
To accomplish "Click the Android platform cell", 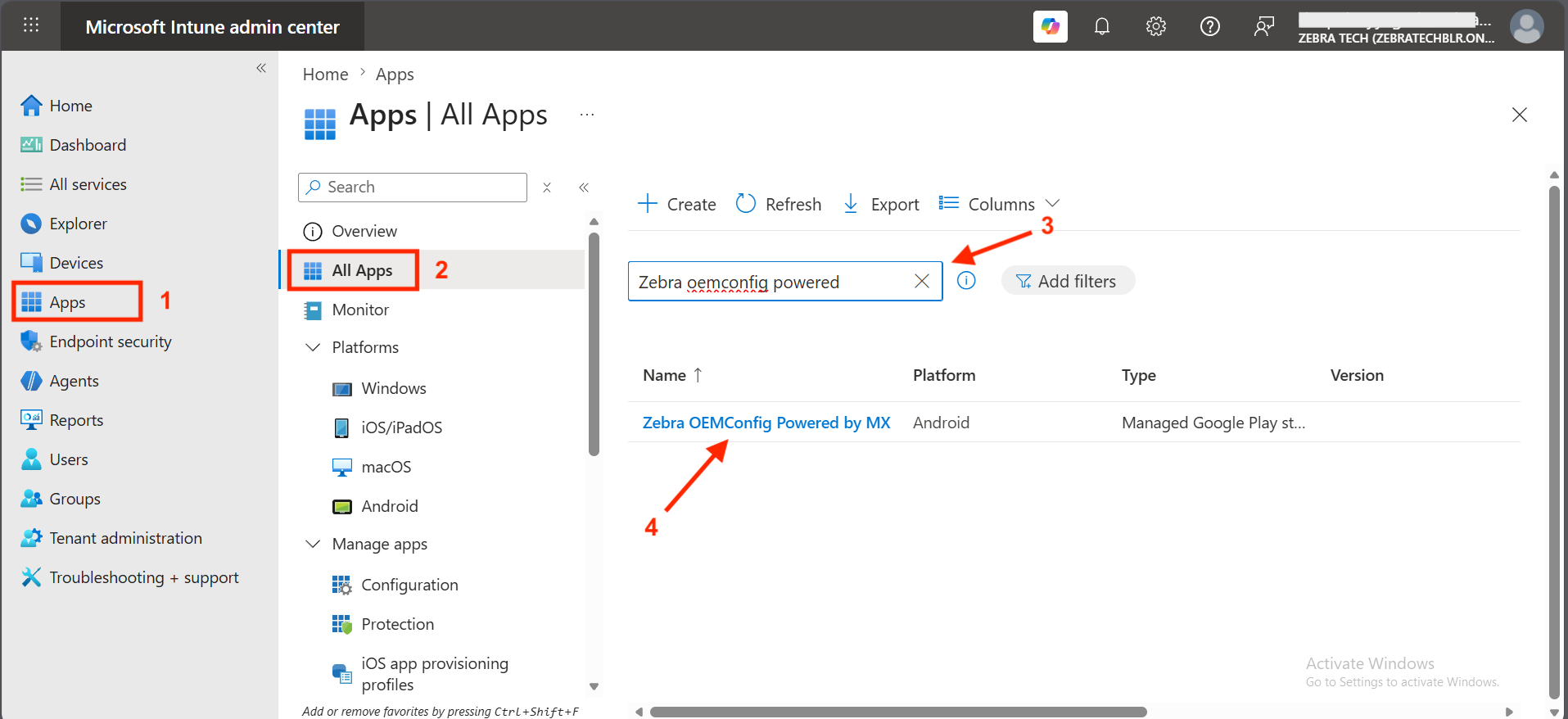I will 941,423.
